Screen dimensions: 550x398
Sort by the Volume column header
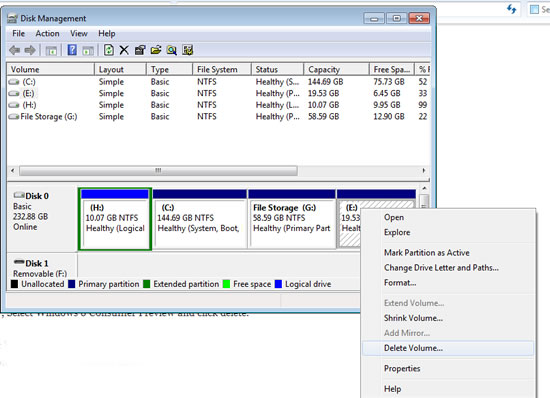click(x=51, y=69)
